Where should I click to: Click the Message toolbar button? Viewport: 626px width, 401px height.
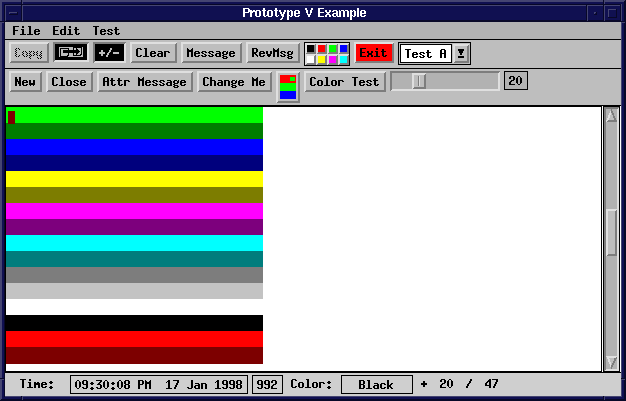click(211, 53)
